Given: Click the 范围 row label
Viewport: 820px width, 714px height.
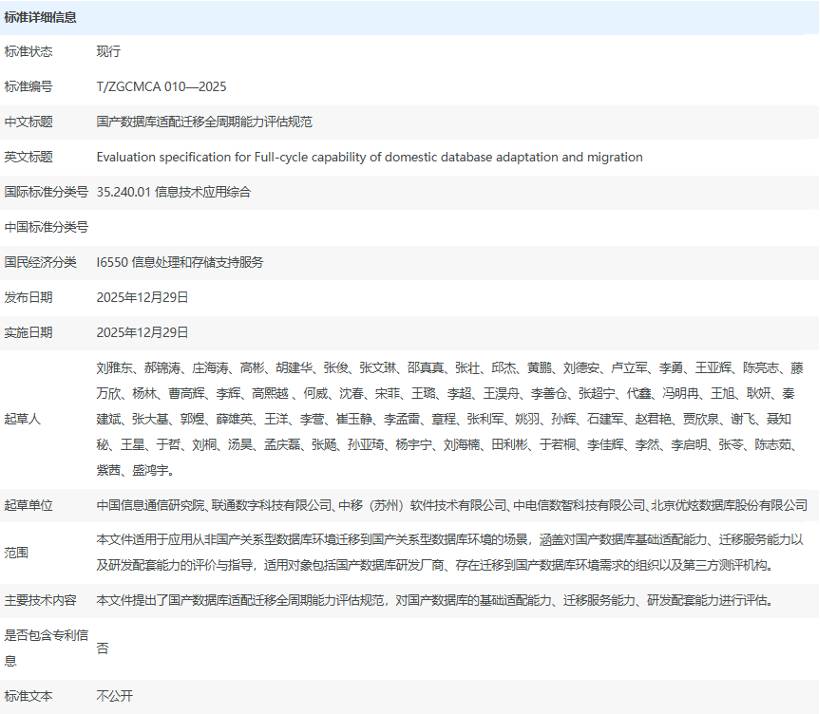Looking at the screenshot, I should point(17,552).
